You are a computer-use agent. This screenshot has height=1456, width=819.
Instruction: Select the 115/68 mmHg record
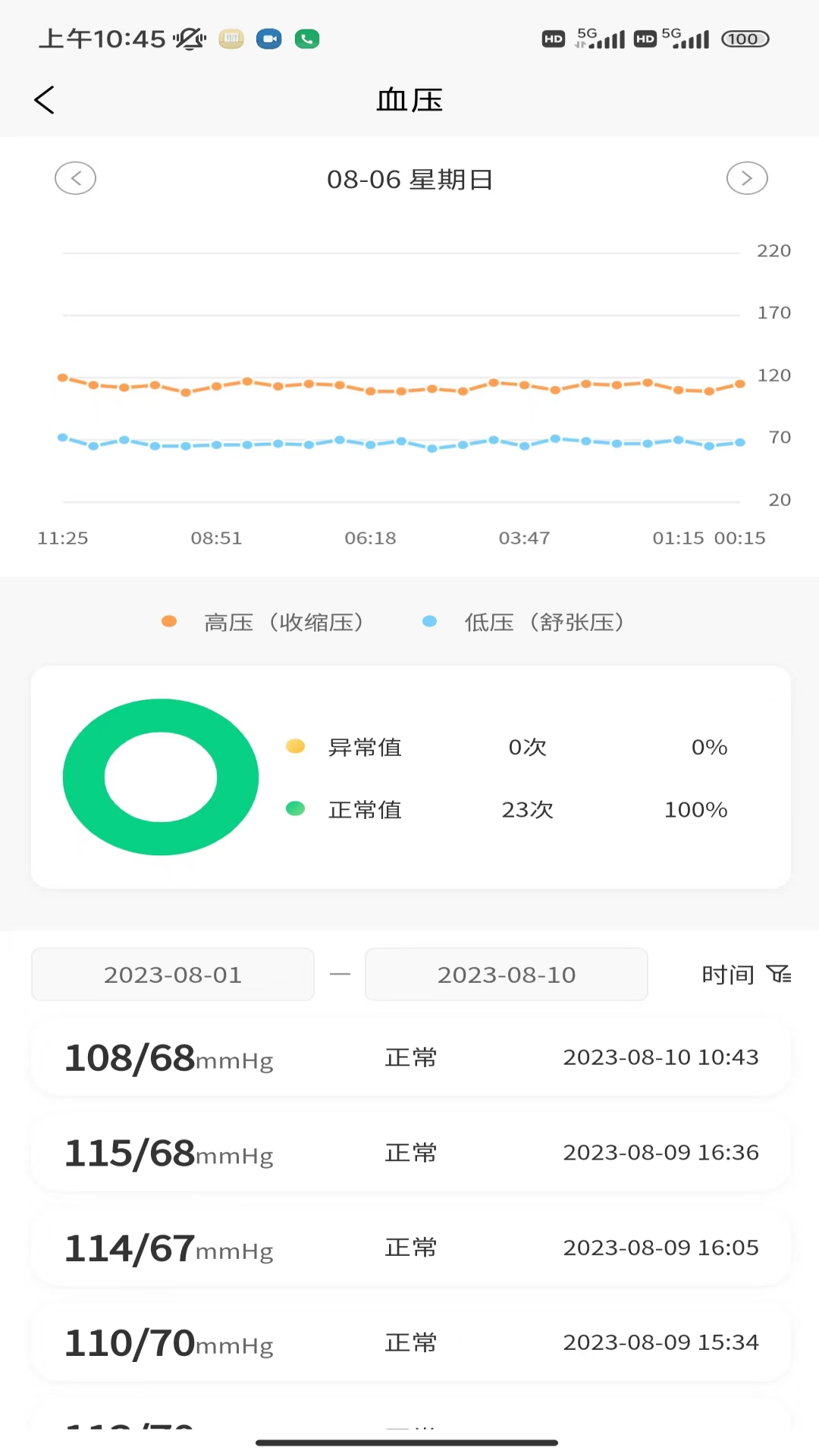click(410, 1153)
